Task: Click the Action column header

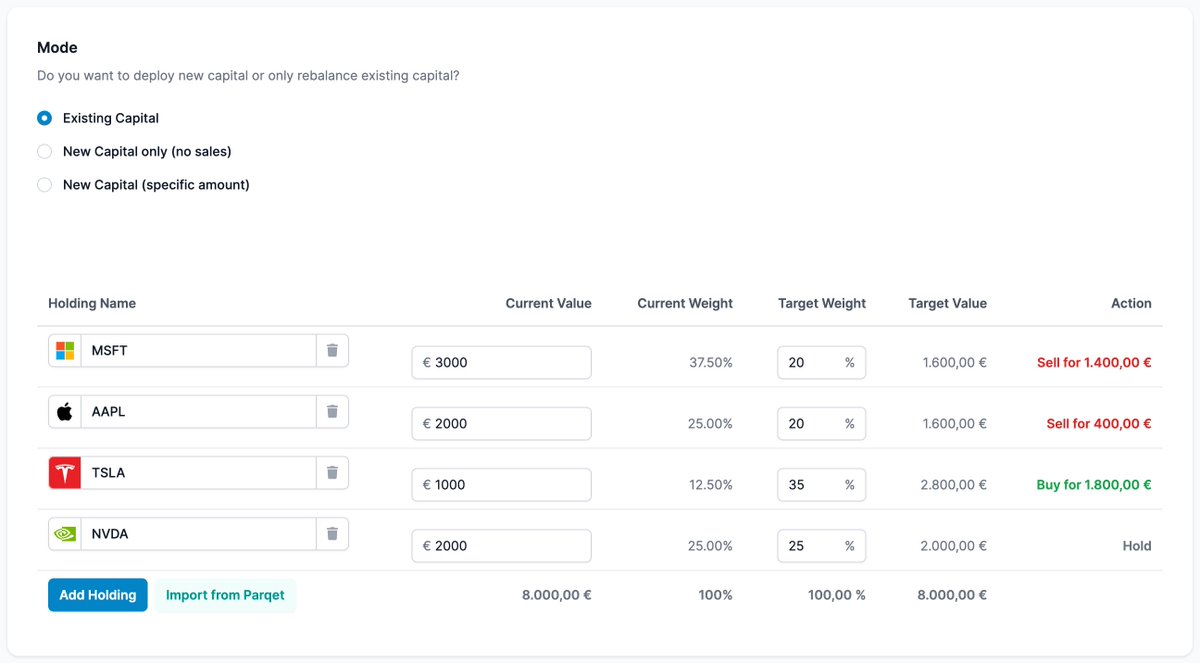Action: [1131, 303]
